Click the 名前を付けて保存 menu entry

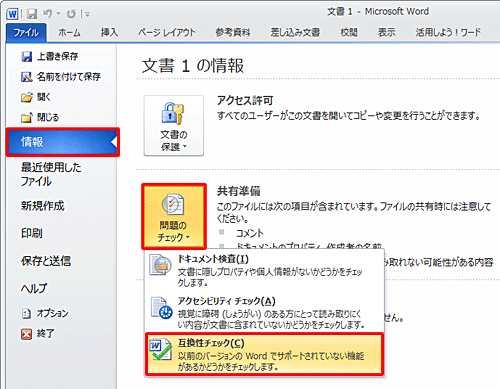click(x=69, y=77)
